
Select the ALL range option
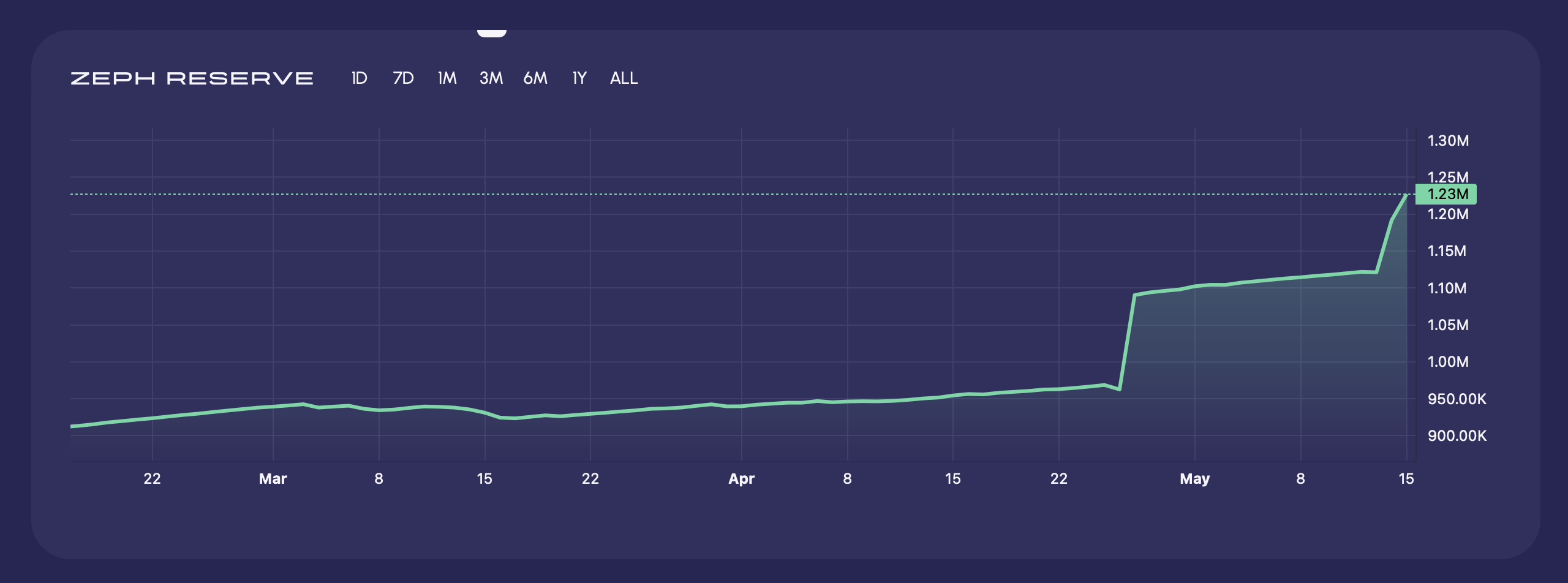coord(624,78)
